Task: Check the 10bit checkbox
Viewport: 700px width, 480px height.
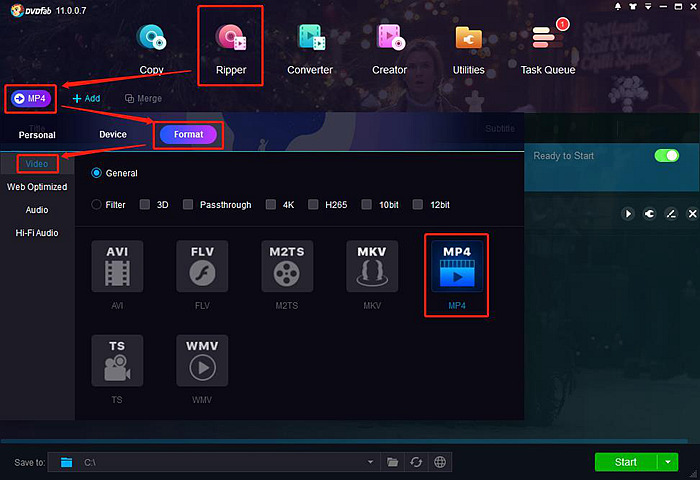Action: click(367, 205)
